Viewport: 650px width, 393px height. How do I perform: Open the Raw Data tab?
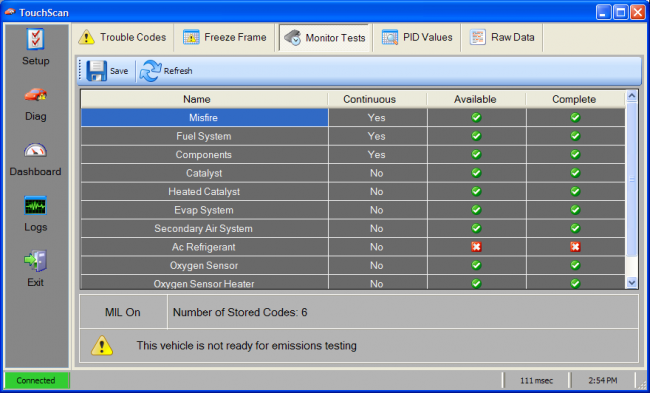pyautogui.click(x=502, y=37)
